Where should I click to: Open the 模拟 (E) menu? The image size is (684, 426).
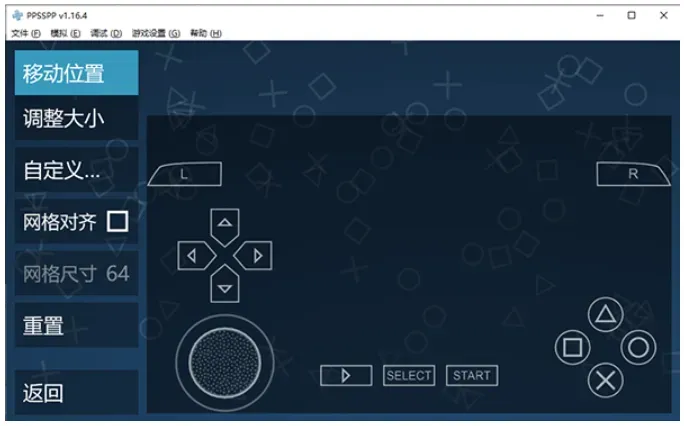65,33
